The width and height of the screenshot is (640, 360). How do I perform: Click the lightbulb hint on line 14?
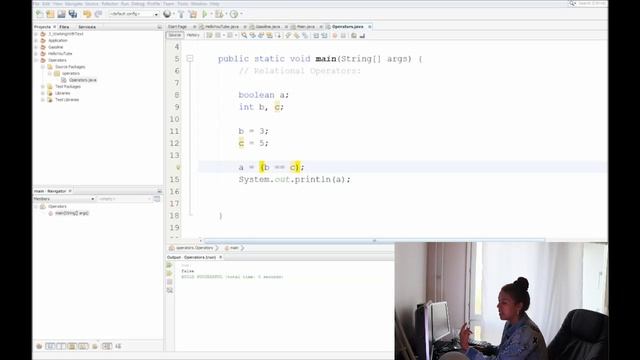pos(178,167)
